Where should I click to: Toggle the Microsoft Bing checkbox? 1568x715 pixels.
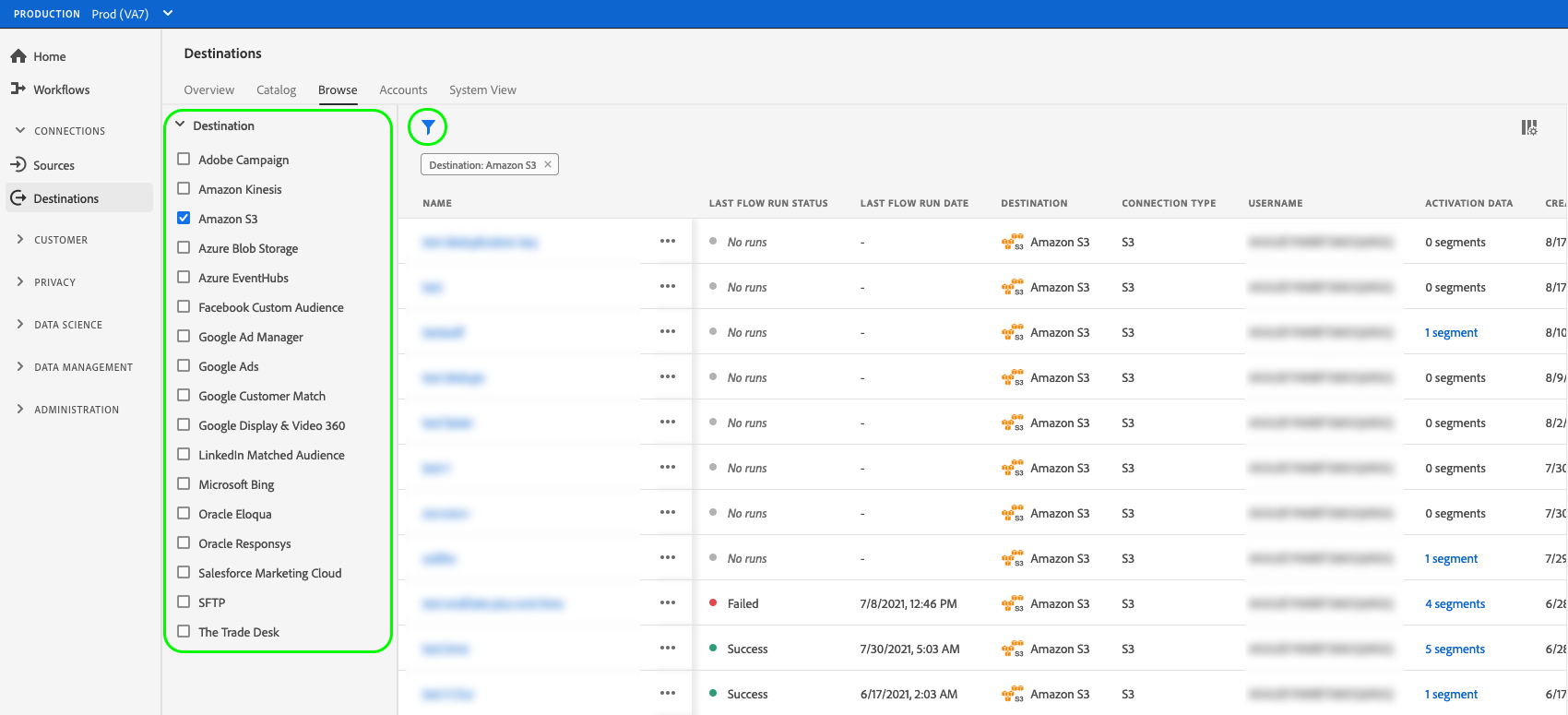(184, 483)
